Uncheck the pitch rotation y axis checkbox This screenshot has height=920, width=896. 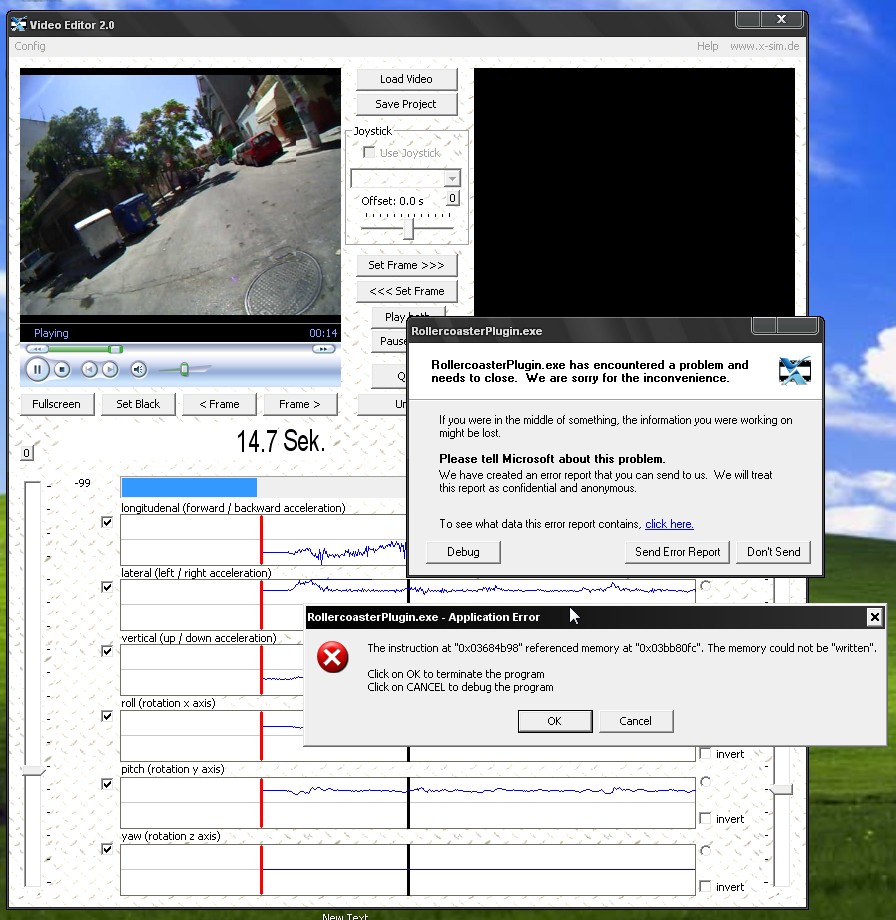(x=107, y=784)
